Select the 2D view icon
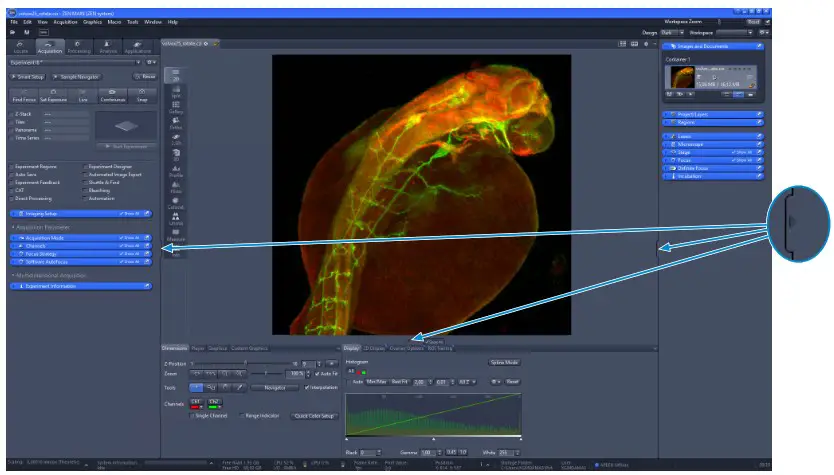The image size is (834, 475). click(x=176, y=75)
